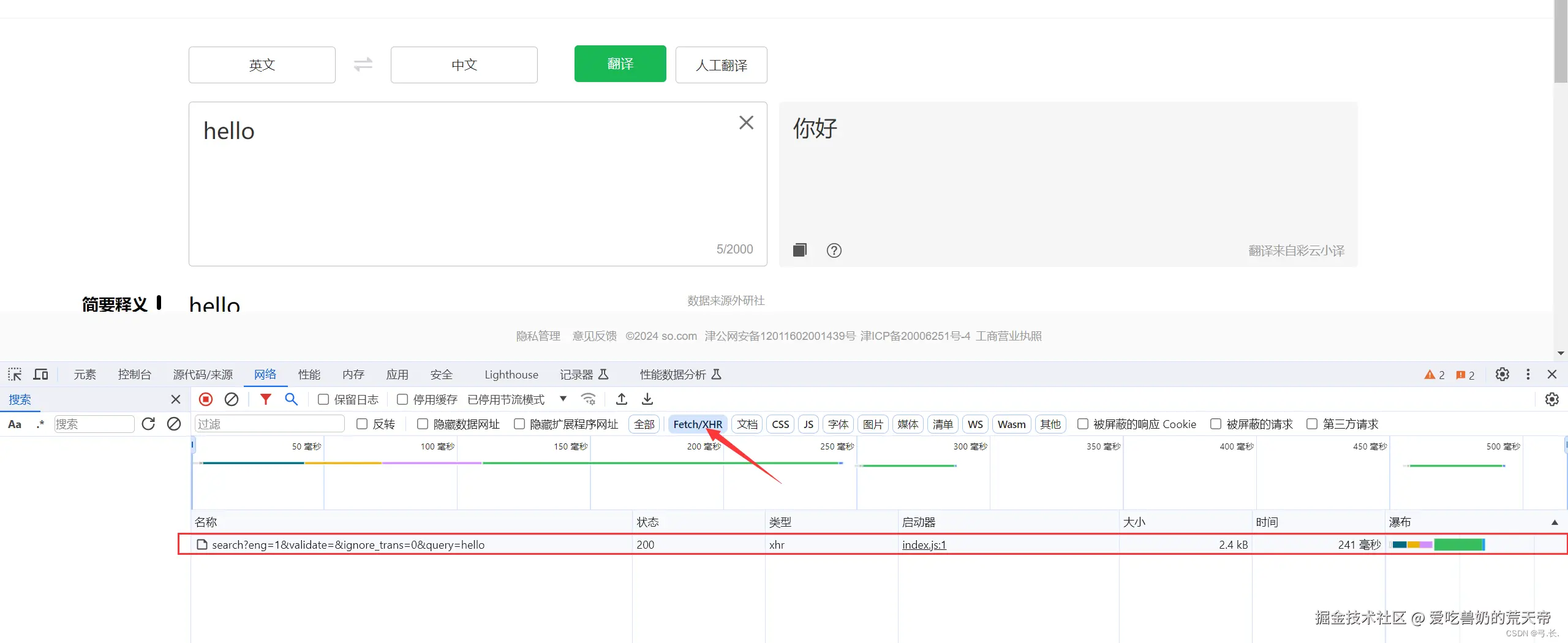Click the network filter funnel icon

[x=265, y=399]
